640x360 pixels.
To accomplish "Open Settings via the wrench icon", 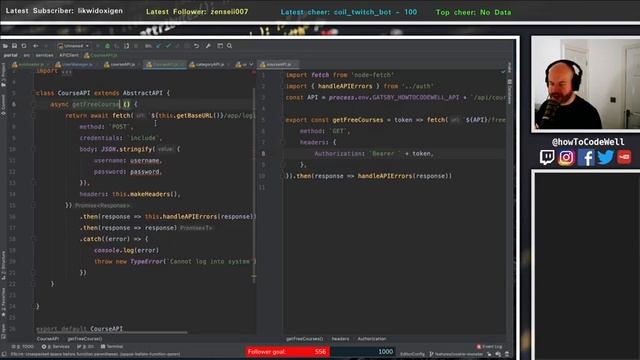I will pos(208,46).
